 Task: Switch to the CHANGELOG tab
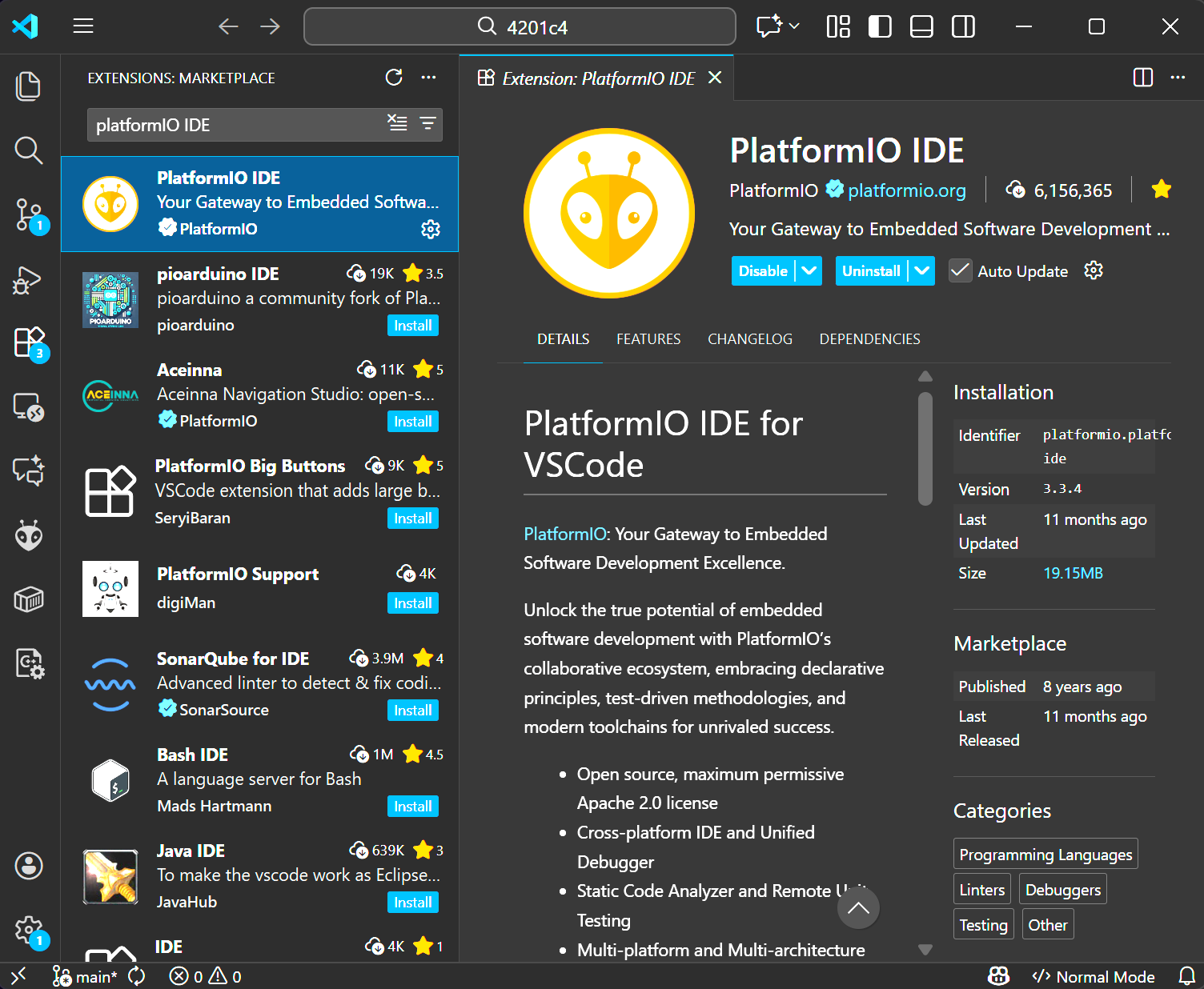tap(750, 339)
